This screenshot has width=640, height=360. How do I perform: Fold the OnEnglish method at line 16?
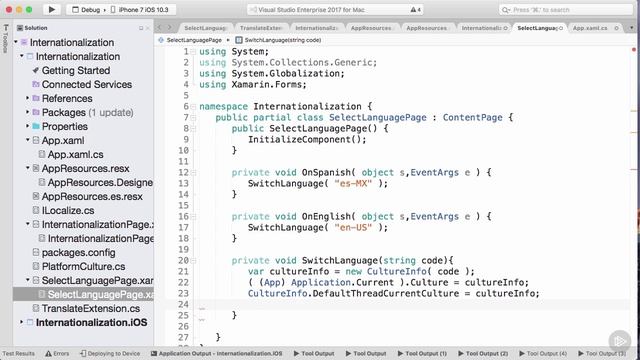point(193,217)
